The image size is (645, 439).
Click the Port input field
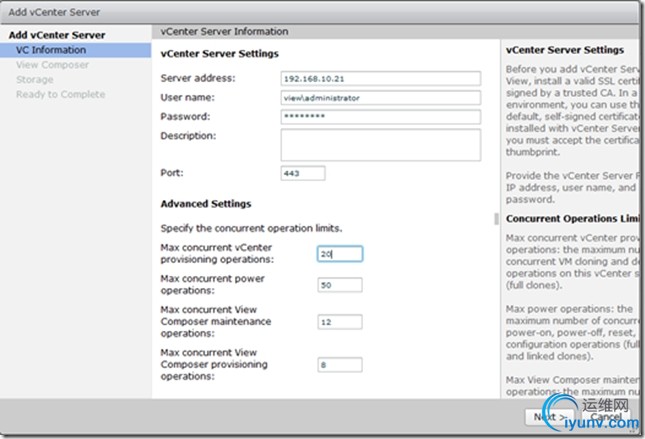pyautogui.click(x=303, y=173)
